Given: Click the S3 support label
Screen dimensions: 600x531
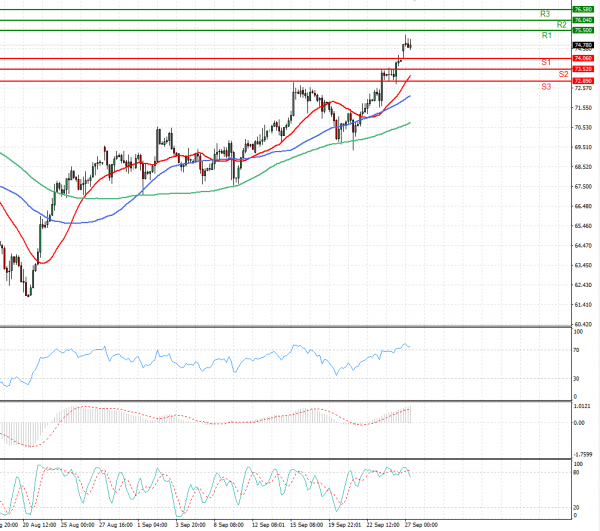Looking at the screenshot, I should pyautogui.click(x=546, y=87).
